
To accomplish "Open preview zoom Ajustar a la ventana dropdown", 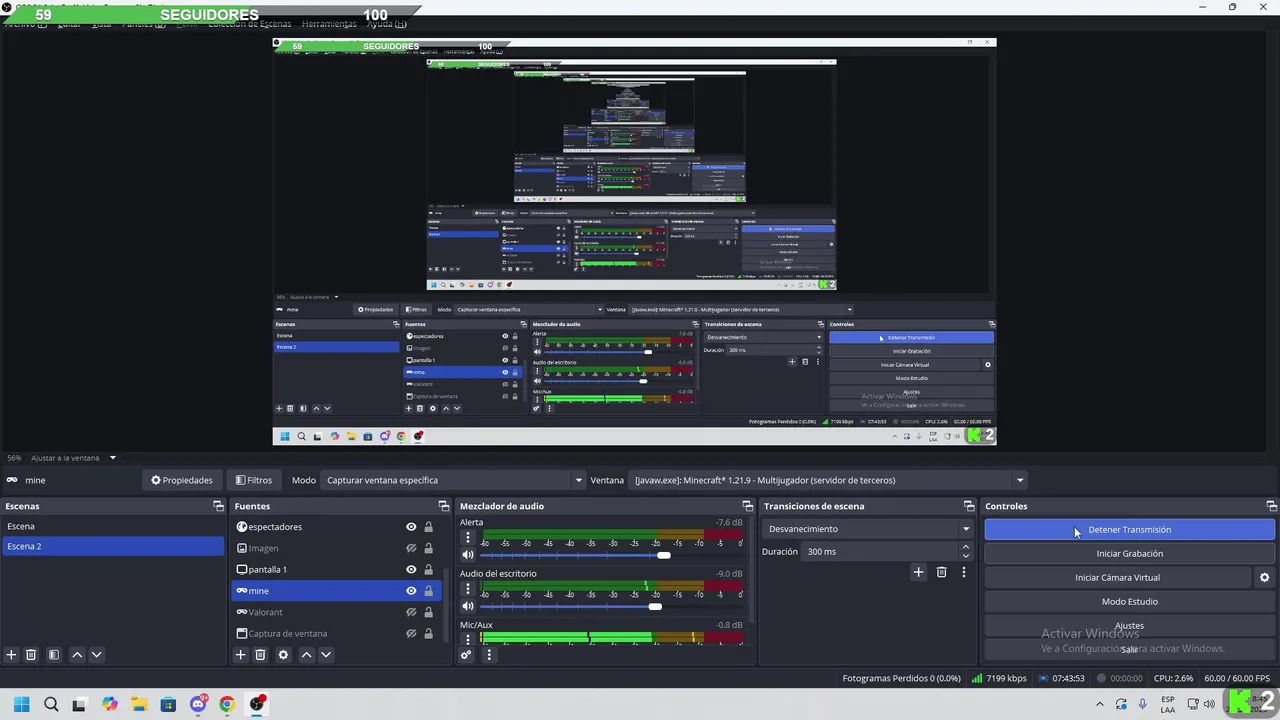I will pos(74,458).
